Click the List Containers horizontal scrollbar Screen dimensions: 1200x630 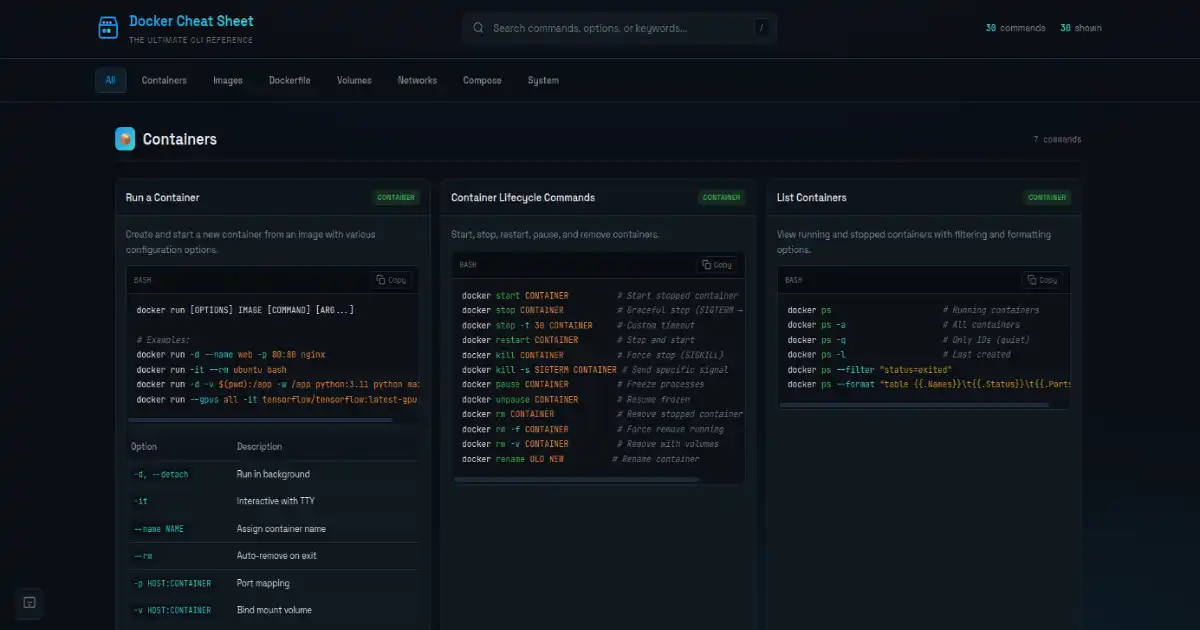pos(915,405)
